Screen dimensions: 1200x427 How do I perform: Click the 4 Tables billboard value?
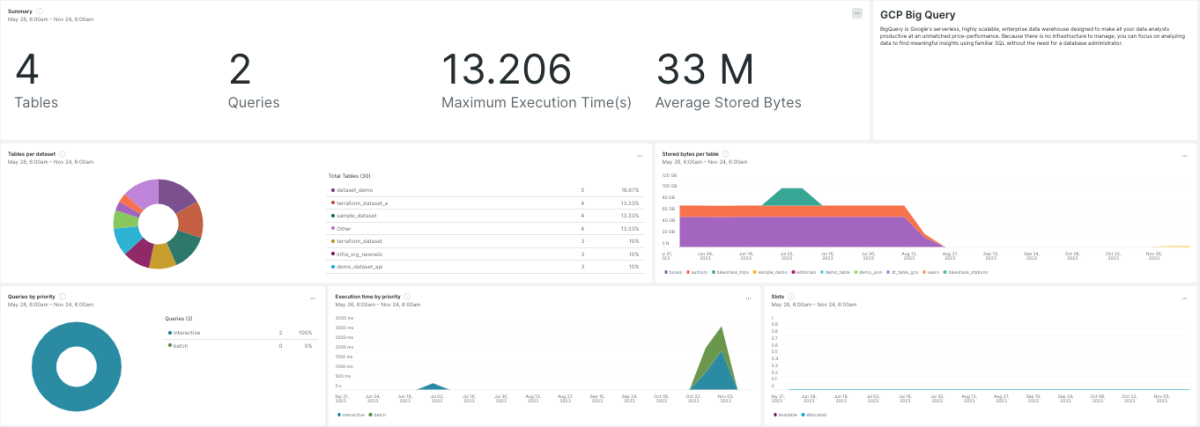(x=27, y=69)
